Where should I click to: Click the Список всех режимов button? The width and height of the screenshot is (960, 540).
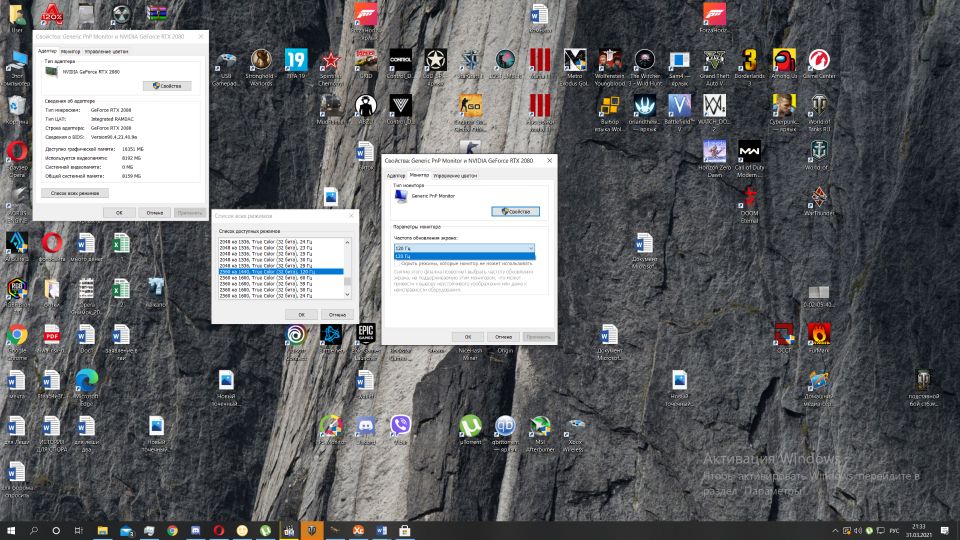75,193
